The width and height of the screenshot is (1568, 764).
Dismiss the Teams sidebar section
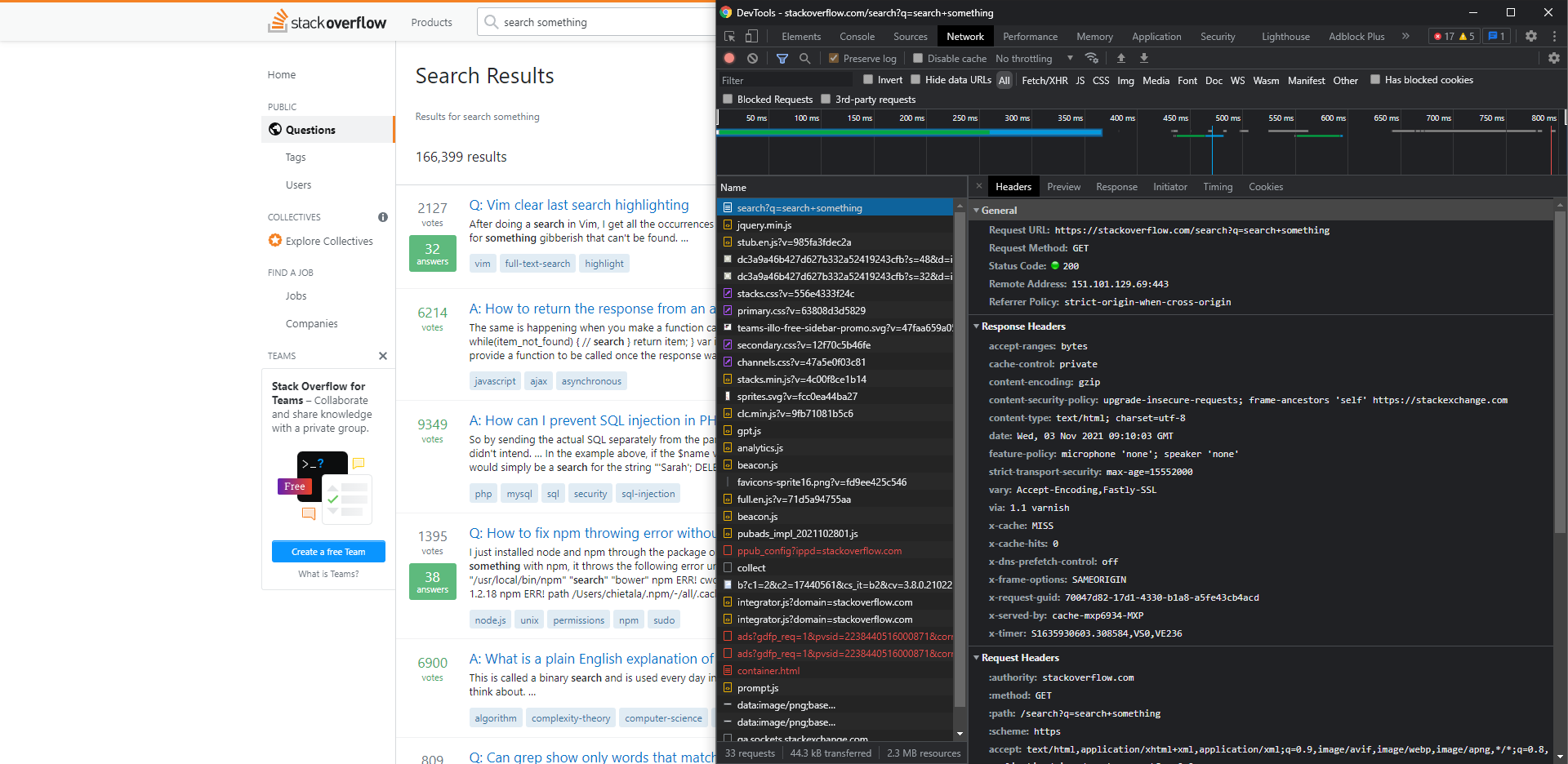click(x=383, y=356)
